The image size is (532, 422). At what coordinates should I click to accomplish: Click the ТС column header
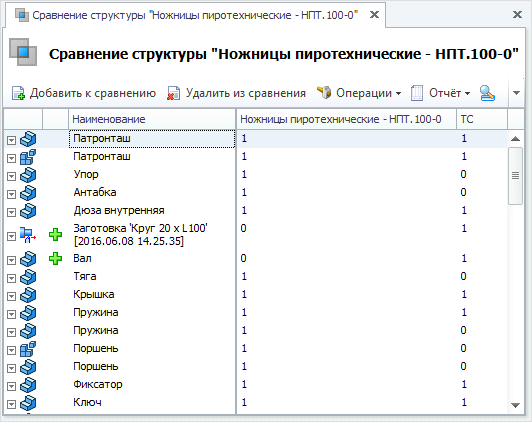tap(482, 119)
